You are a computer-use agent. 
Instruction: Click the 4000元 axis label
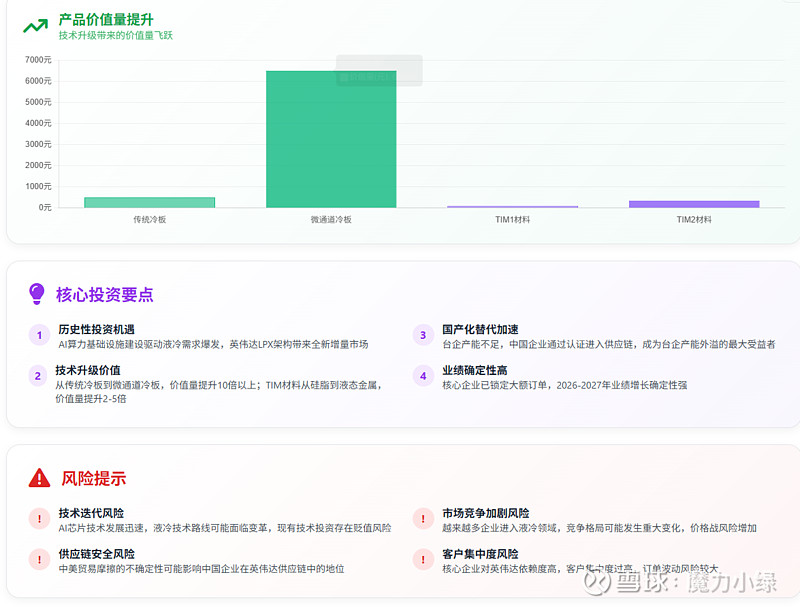click(x=38, y=123)
